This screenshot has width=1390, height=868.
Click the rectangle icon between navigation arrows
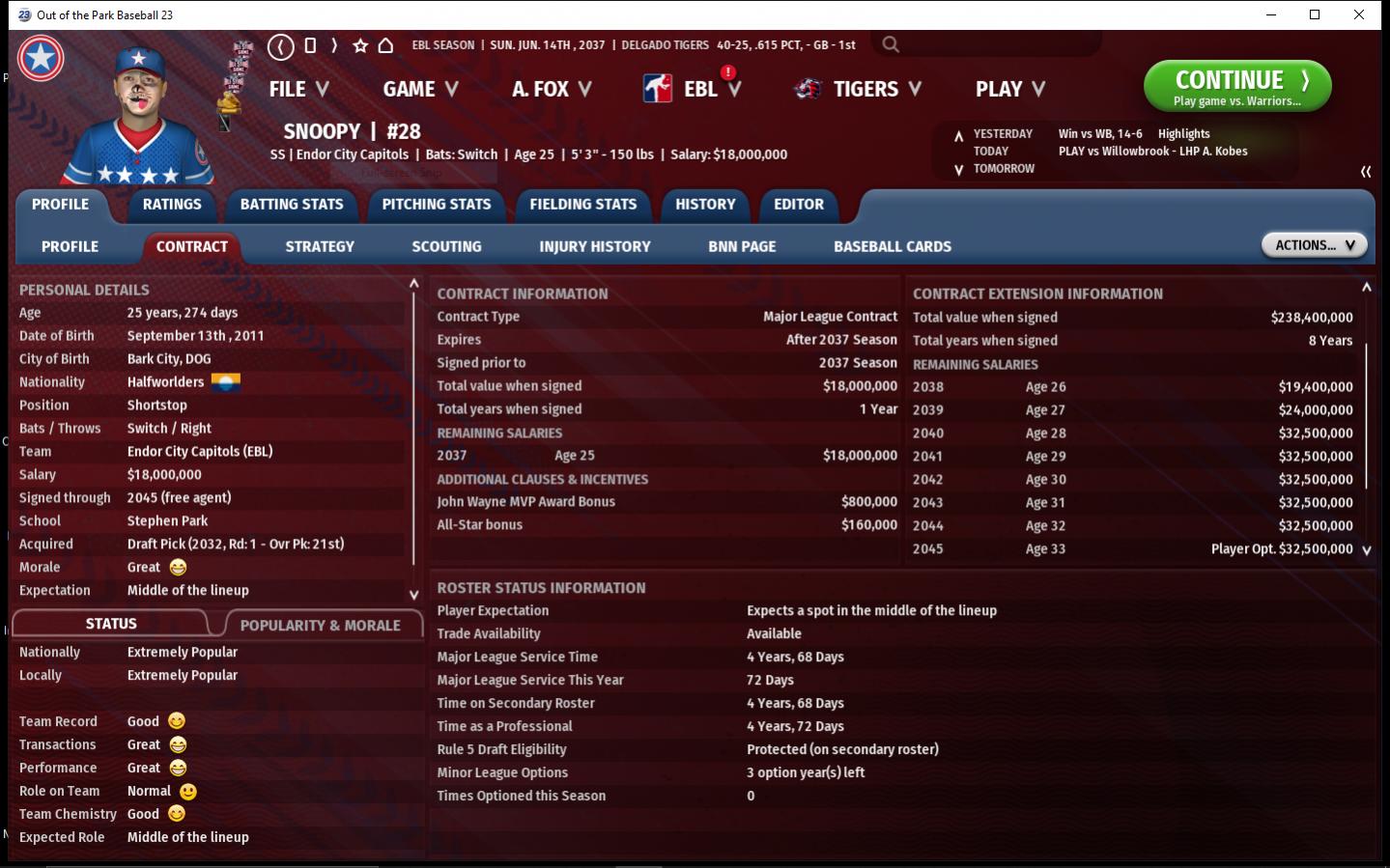pyautogui.click(x=310, y=45)
